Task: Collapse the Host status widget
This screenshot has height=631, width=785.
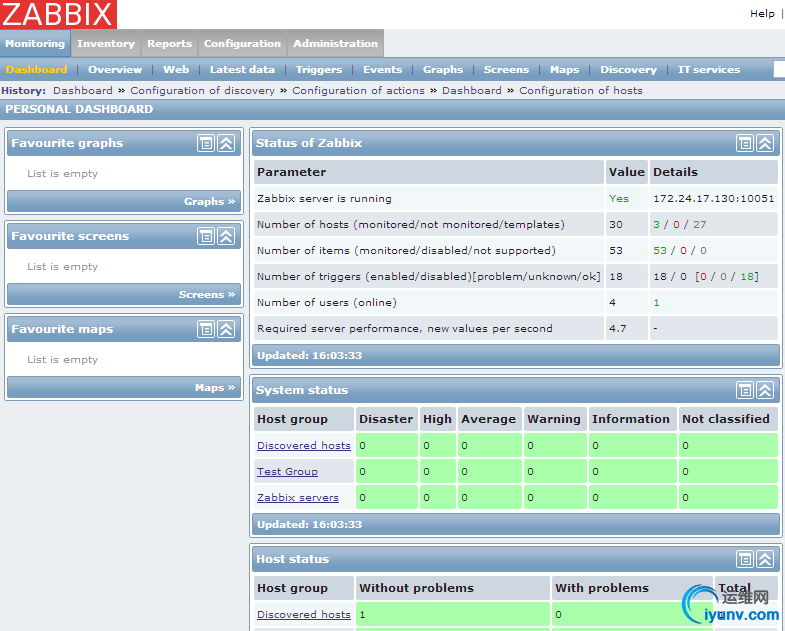Action: pos(765,559)
